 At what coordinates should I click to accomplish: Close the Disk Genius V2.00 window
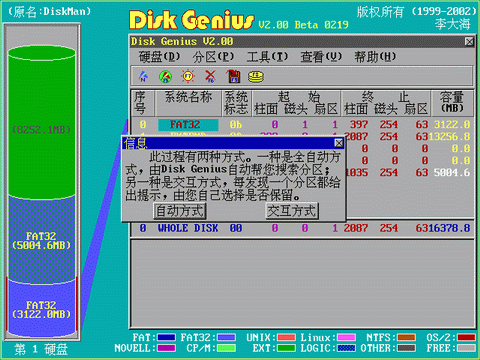pyautogui.click(x=469, y=42)
